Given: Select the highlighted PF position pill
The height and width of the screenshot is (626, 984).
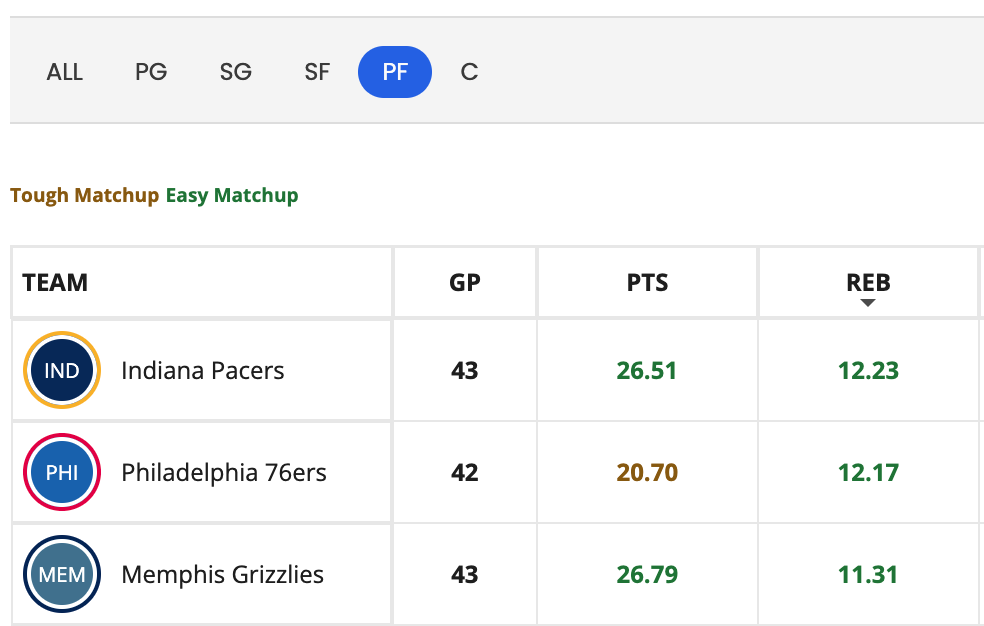Looking at the screenshot, I should 395,72.
